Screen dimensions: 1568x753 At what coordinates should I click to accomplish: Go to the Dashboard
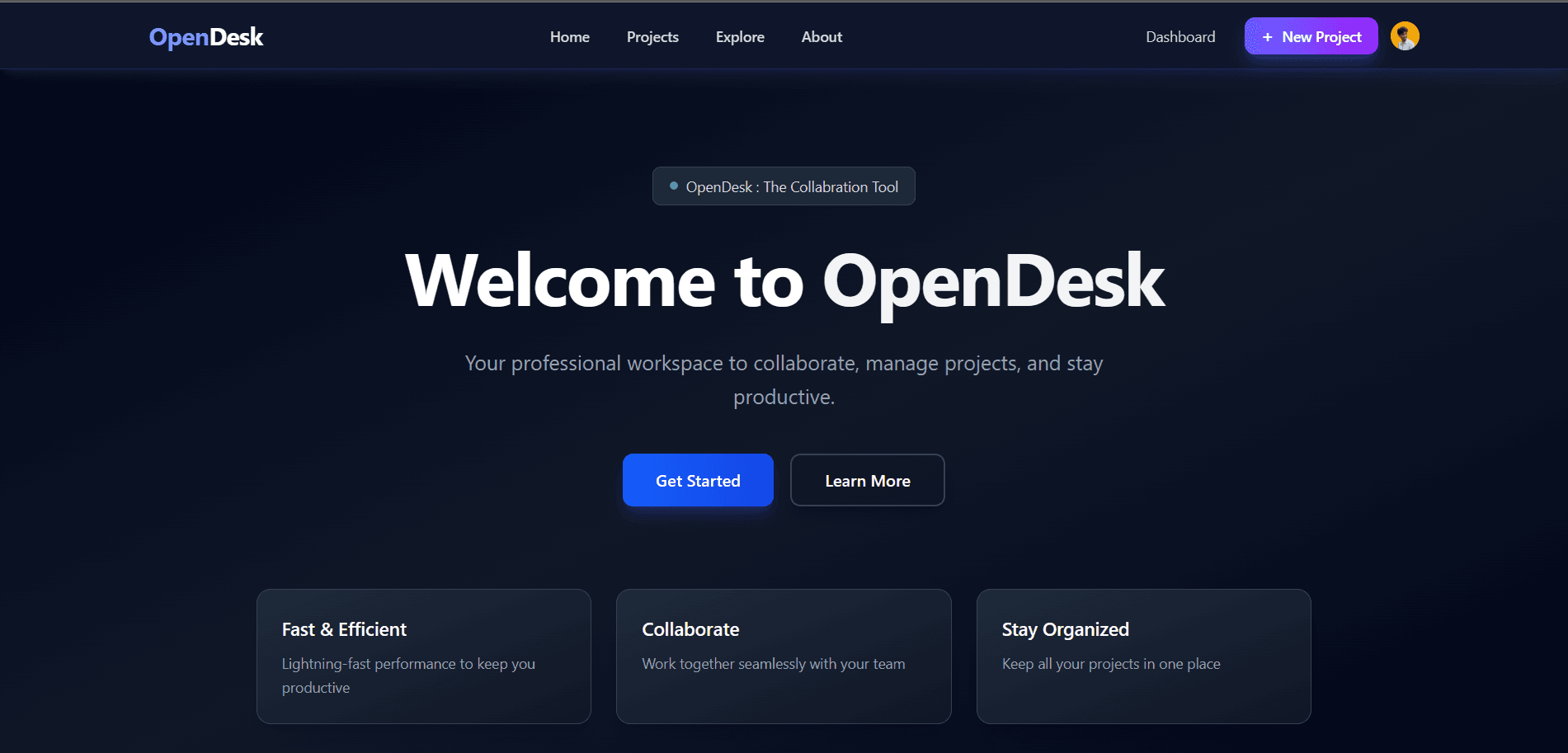pos(1180,36)
